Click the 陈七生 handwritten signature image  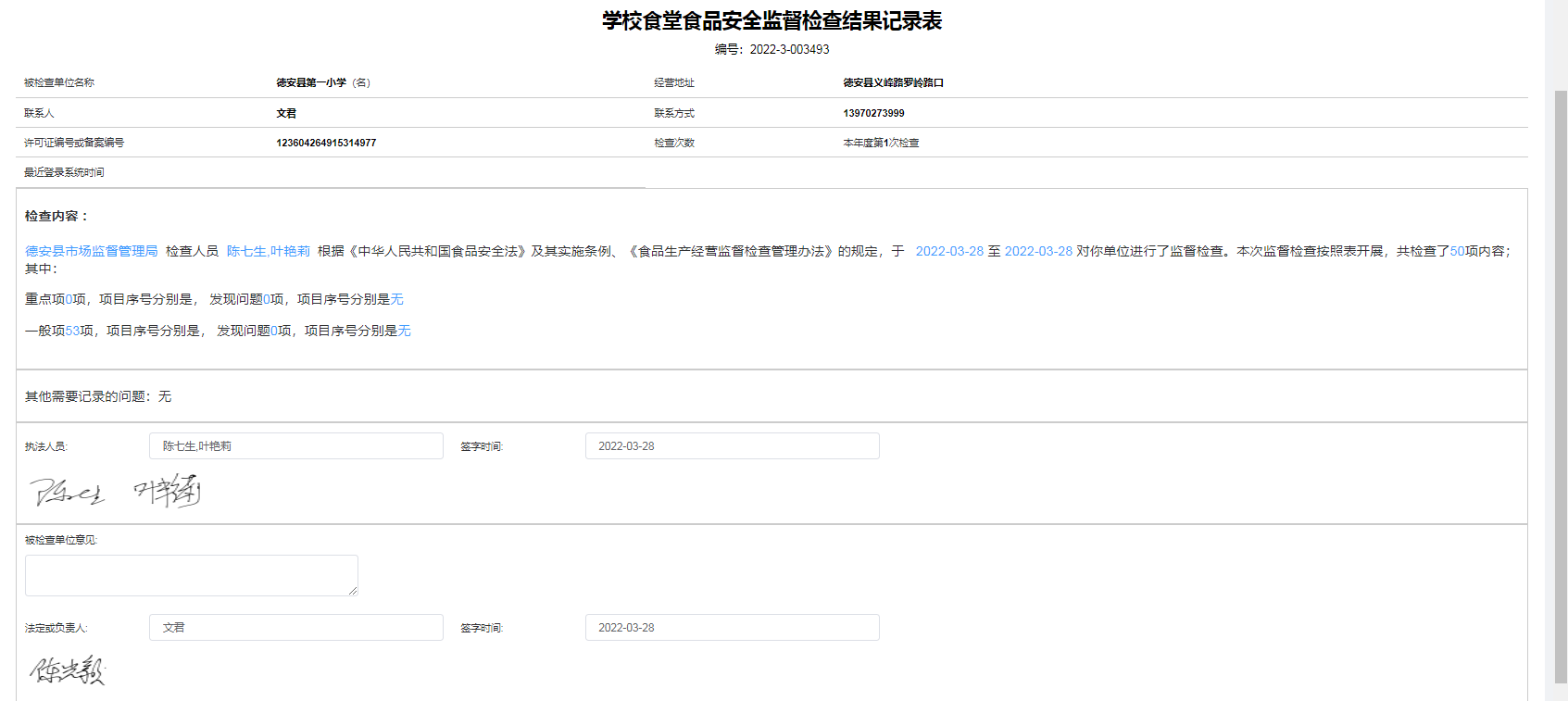tap(68, 493)
